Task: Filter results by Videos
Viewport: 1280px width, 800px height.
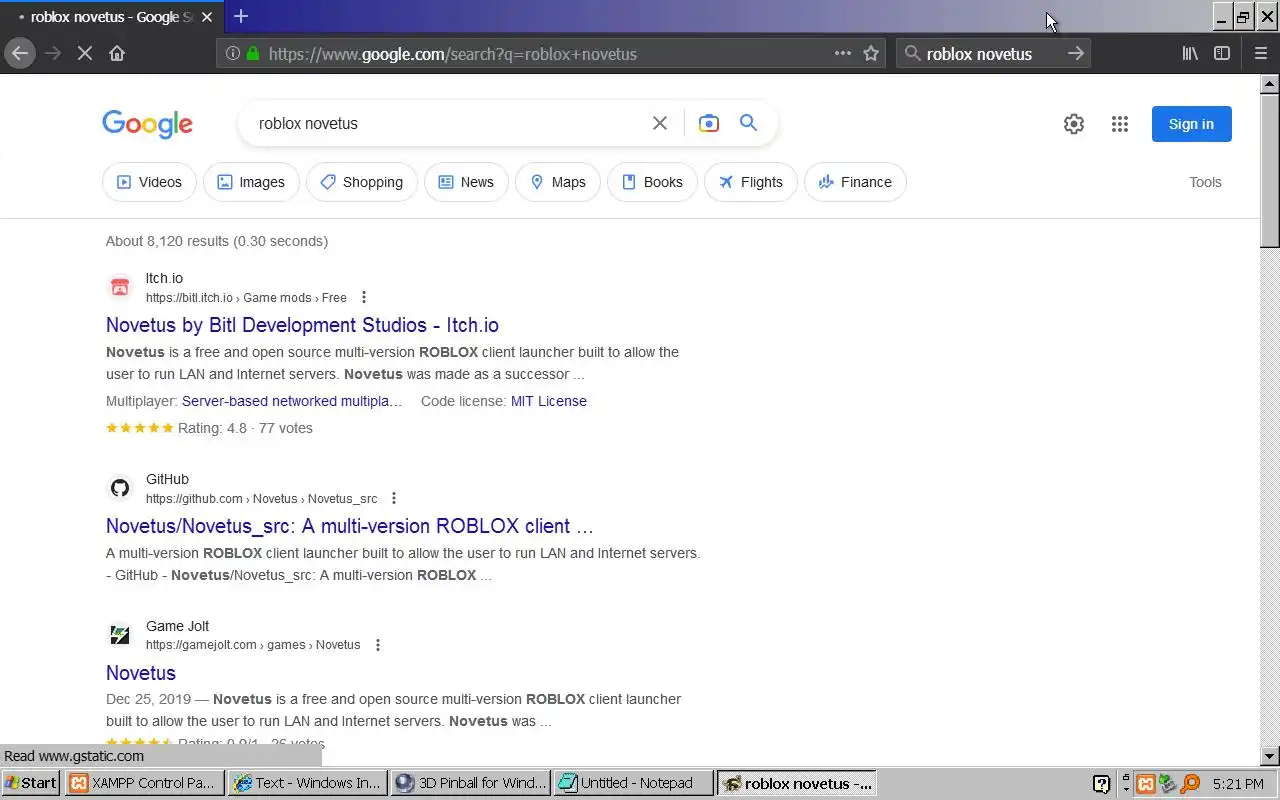Action: [x=149, y=182]
